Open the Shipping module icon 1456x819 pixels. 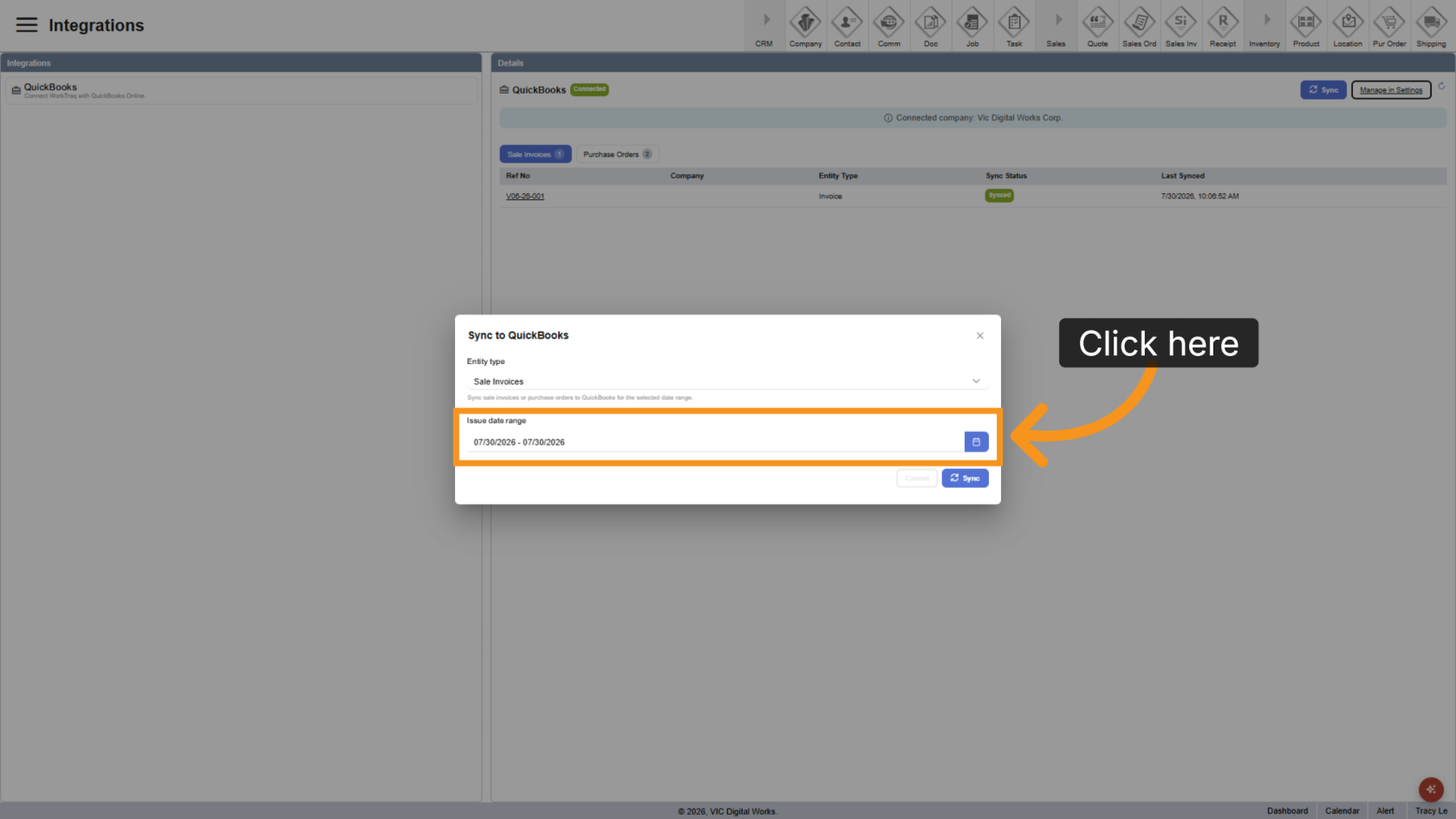coord(1431,27)
